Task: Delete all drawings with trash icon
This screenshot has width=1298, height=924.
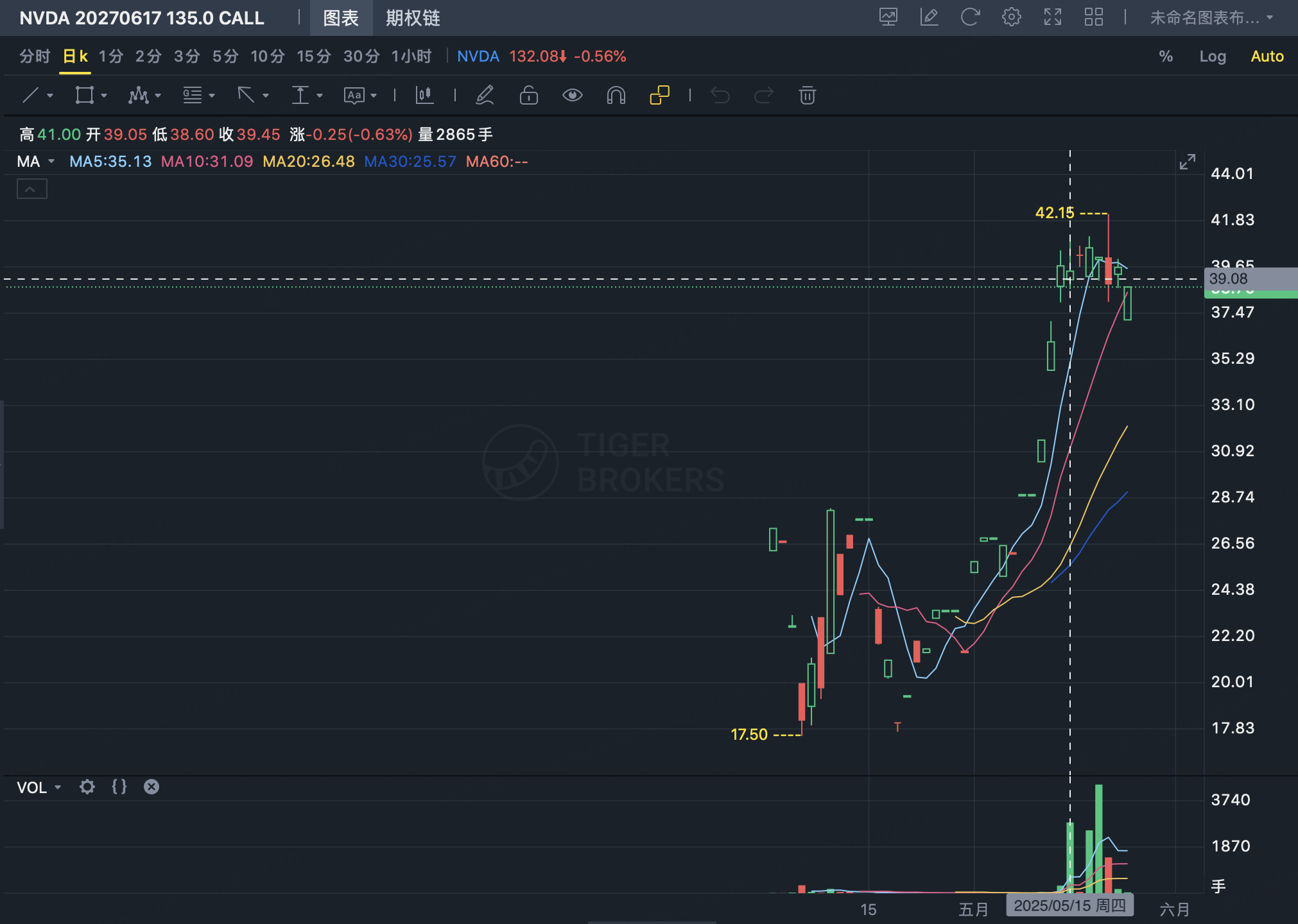Action: (807, 96)
